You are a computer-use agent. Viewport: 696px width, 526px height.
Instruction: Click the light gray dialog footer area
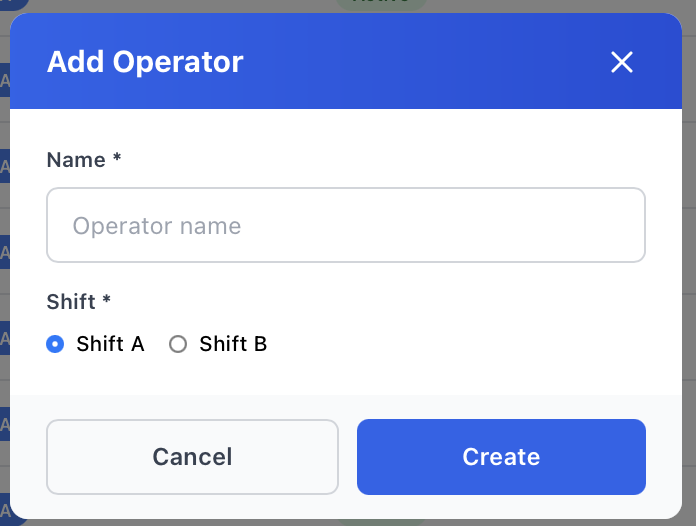tap(345, 406)
